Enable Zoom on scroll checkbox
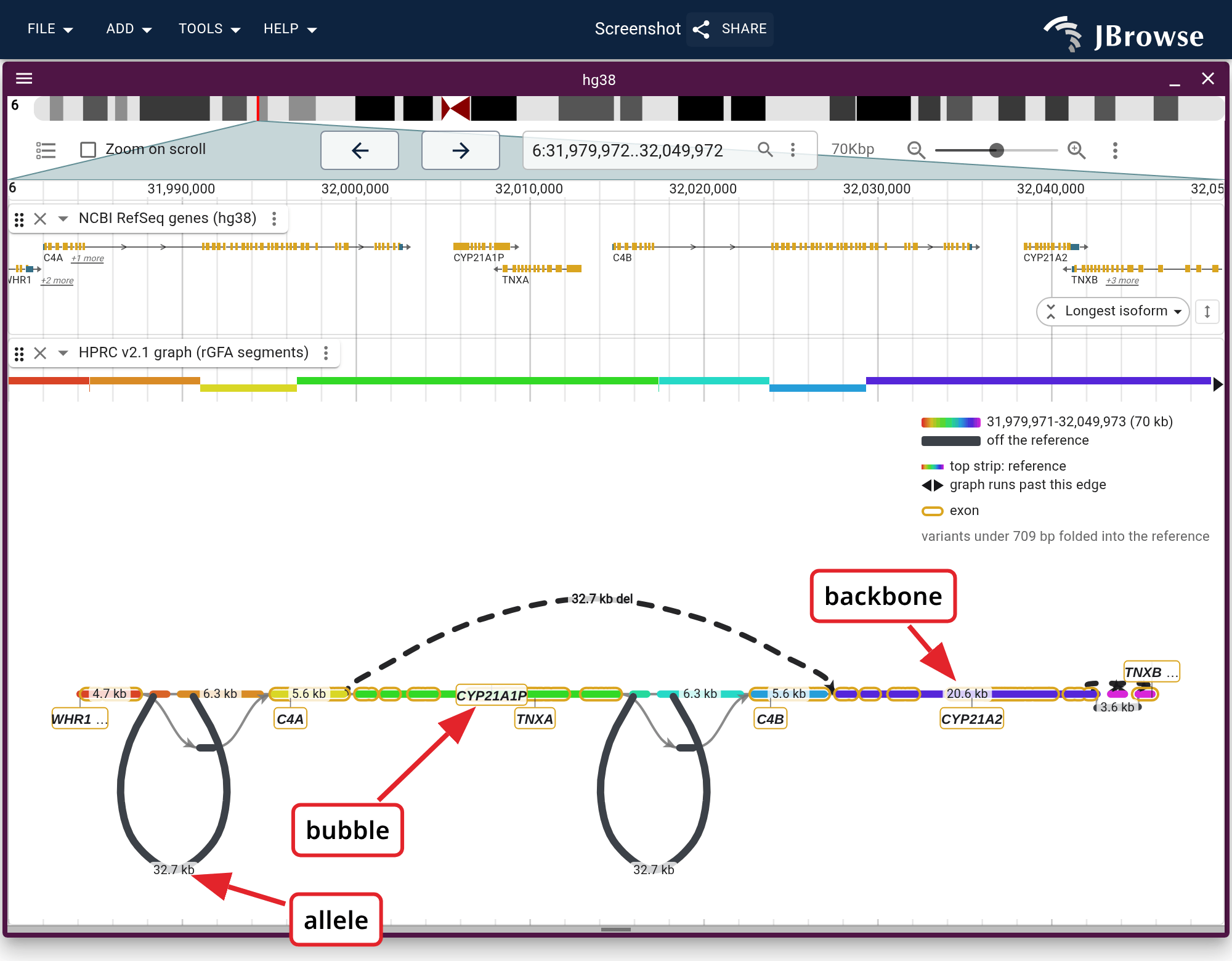Image resolution: width=1232 pixels, height=961 pixels. click(88, 150)
